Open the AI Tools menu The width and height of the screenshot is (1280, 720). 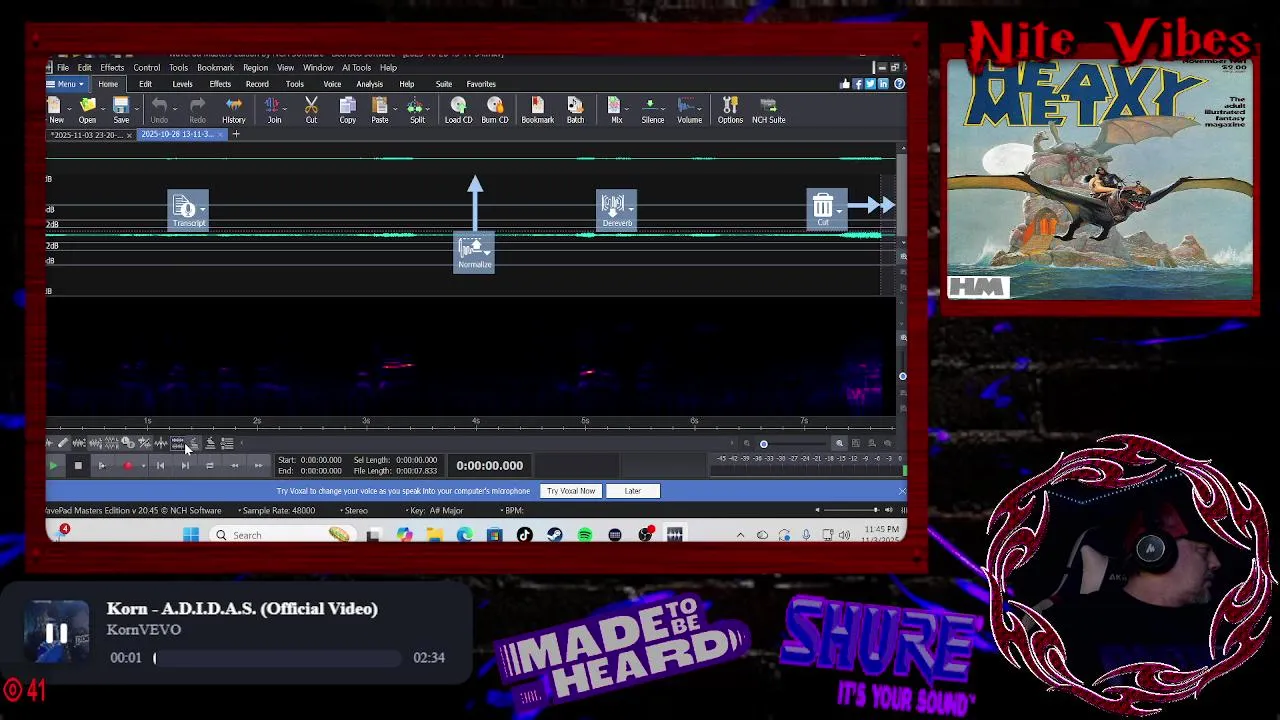tap(356, 68)
